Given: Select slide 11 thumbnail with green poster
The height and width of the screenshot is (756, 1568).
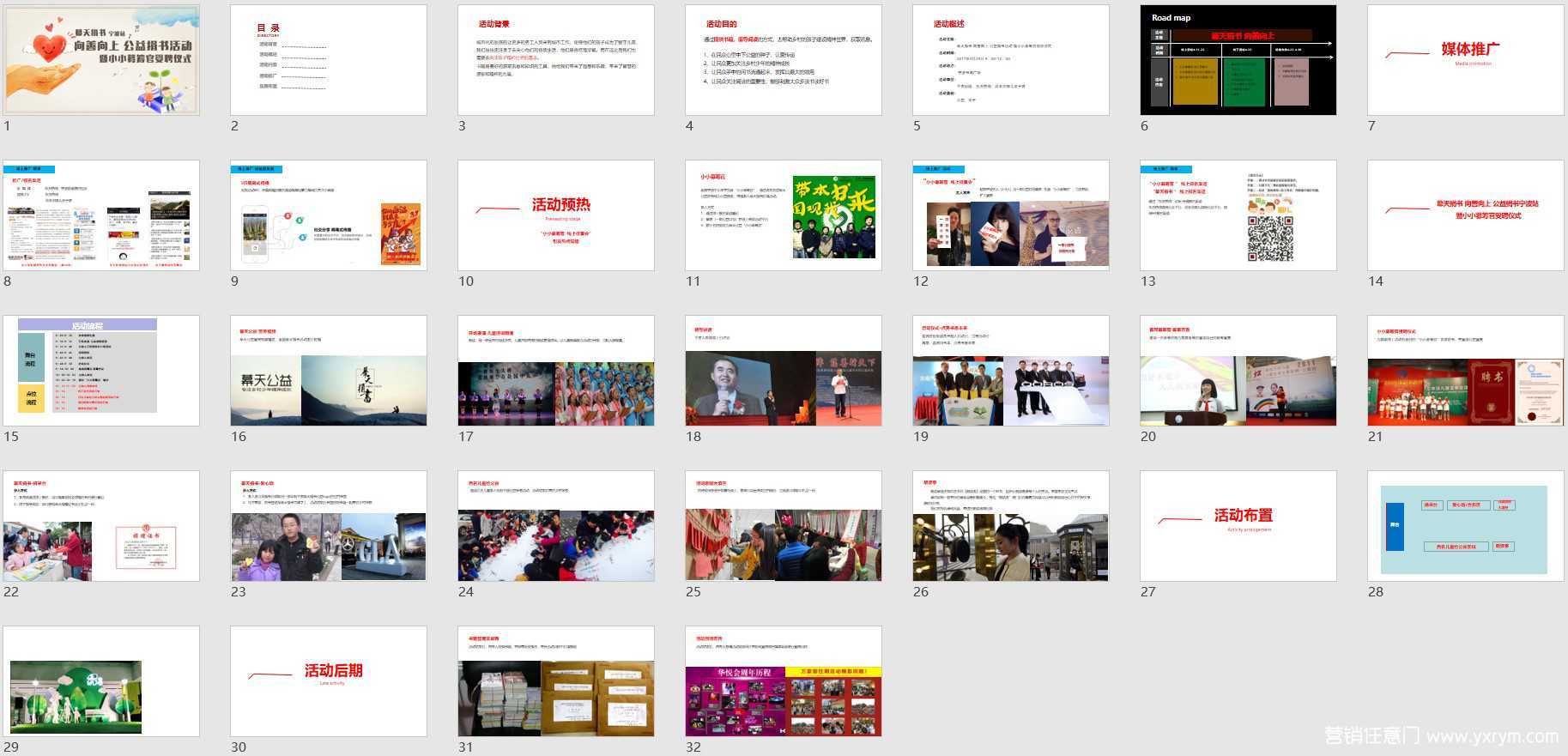Looking at the screenshot, I should click(784, 215).
